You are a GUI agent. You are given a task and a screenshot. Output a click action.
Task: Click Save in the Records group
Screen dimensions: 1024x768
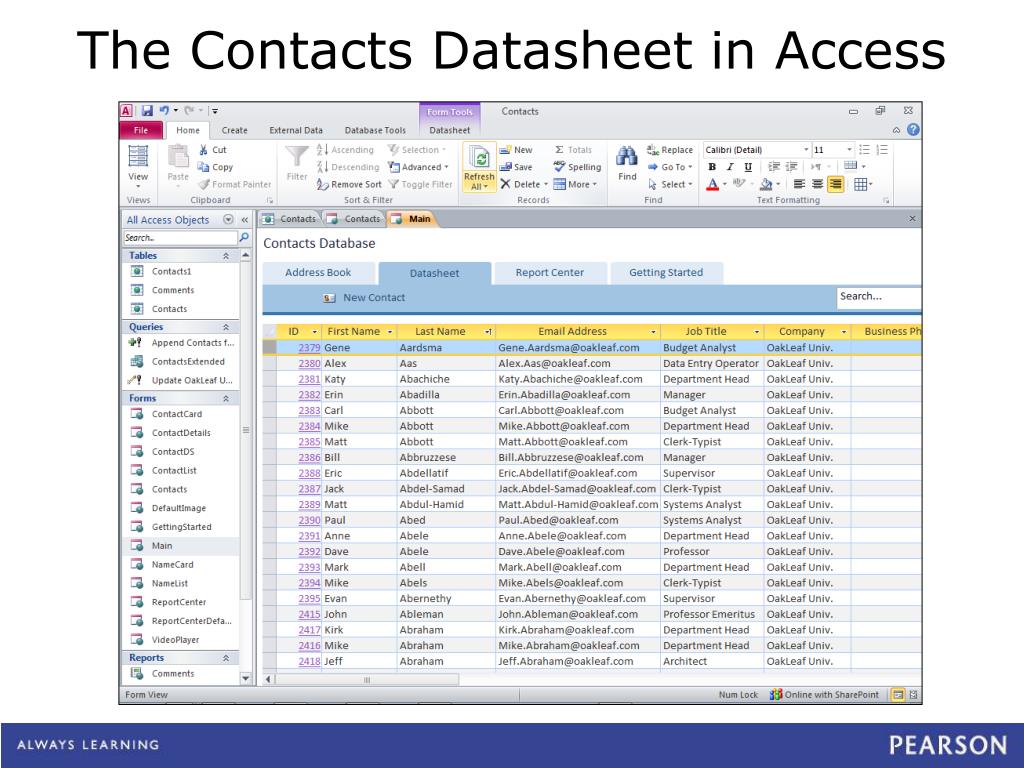(x=516, y=167)
